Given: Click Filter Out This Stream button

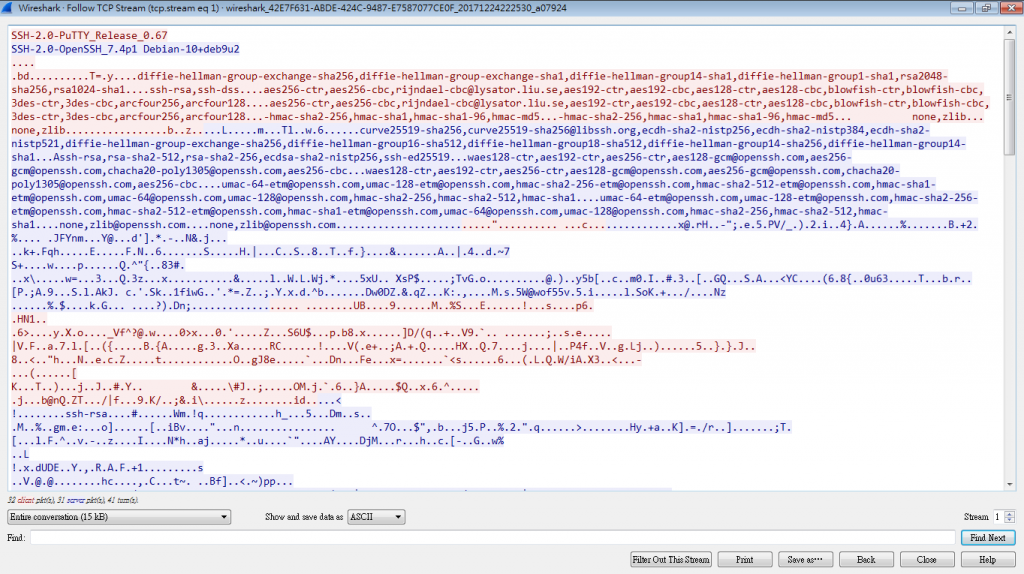Looking at the screenshot, I should click(x=671, y=560).
